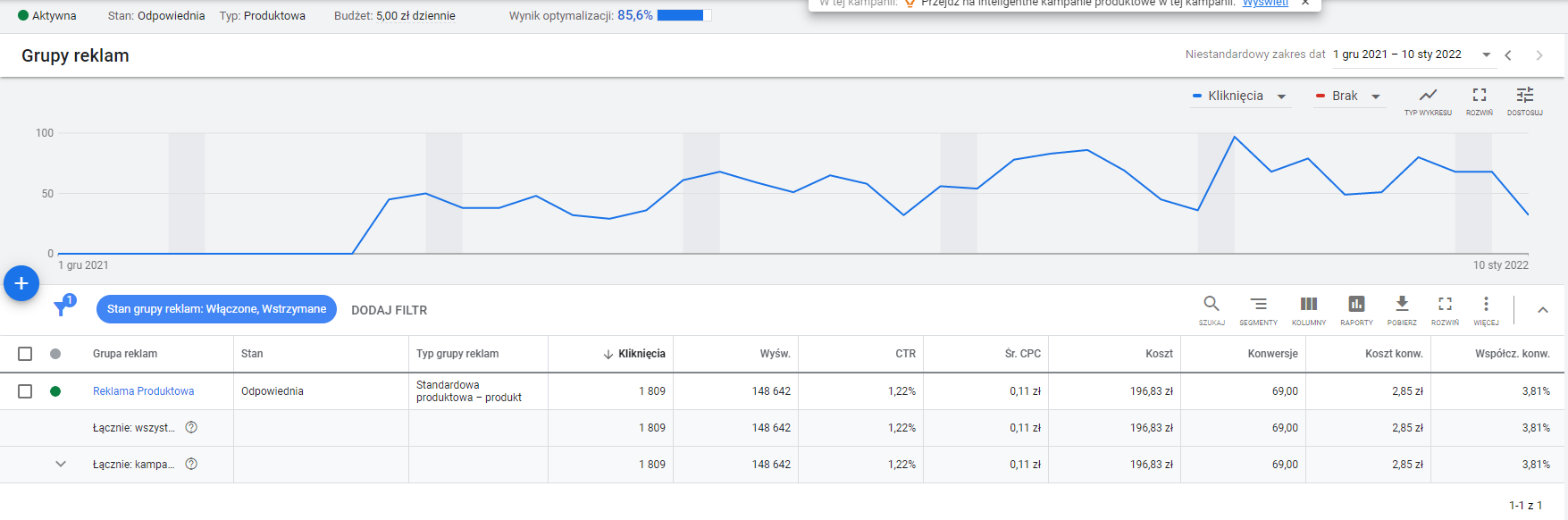Open the filter funnel icon
This screenshot has width=1568, height=520.
[x=62, y=308]
